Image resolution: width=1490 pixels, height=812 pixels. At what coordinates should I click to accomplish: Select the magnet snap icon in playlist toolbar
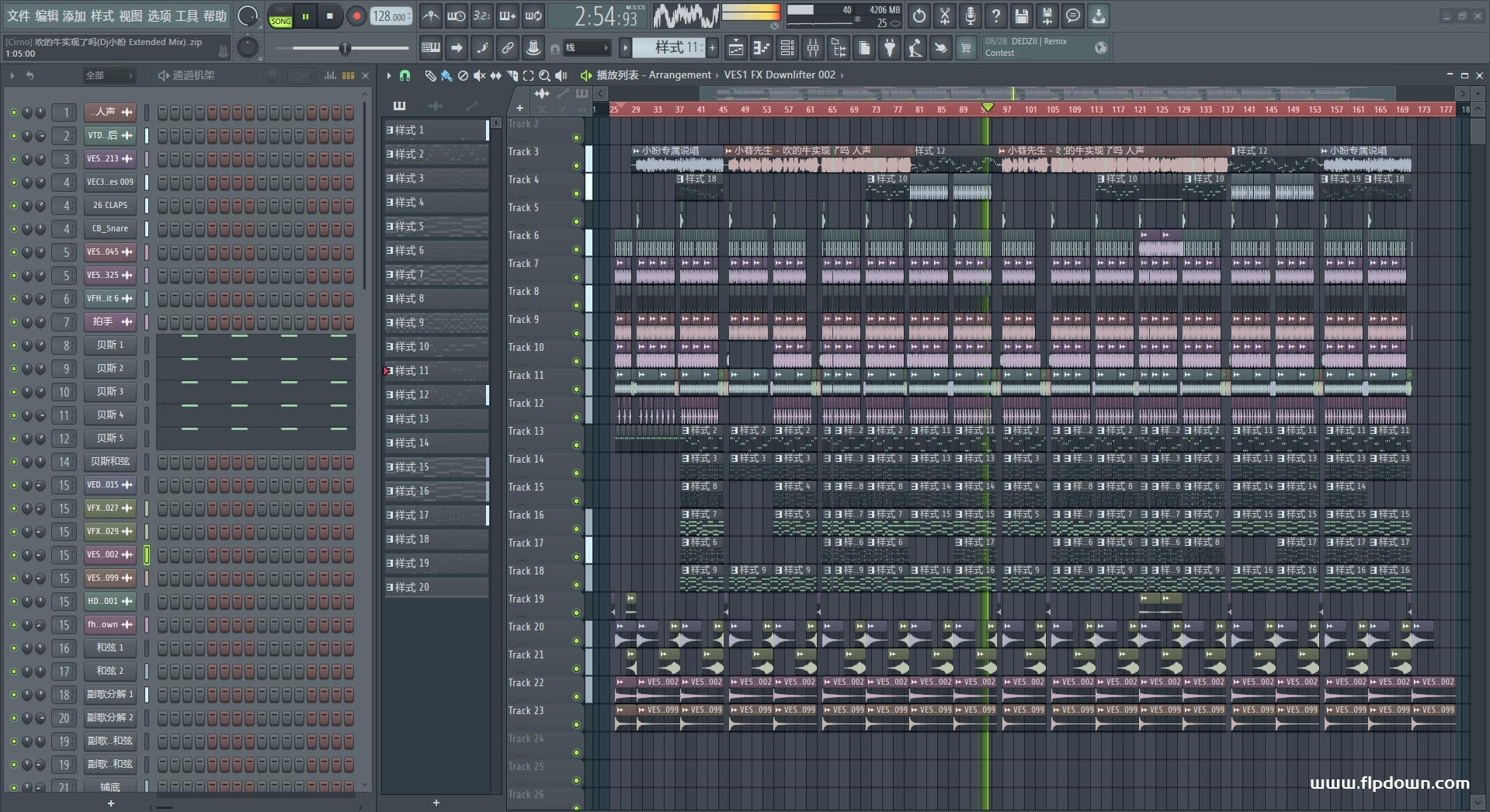[405, 75]
